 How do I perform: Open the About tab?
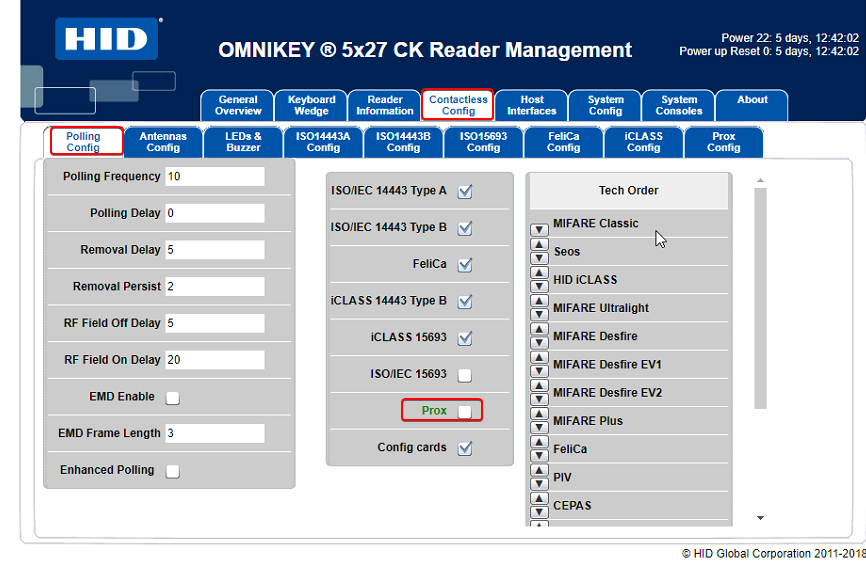pyautogui.click(x=752, y=105)
